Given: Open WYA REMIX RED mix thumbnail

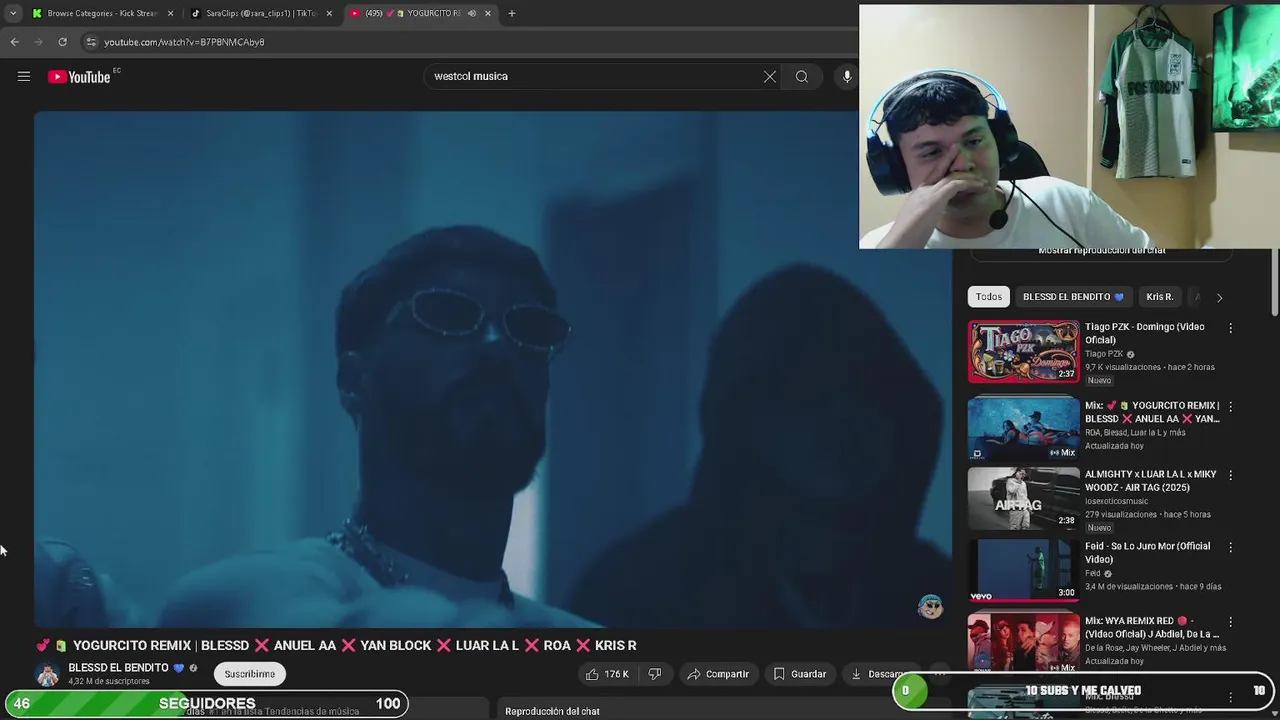Looking at the screenshot, I should [x=1024, y=642].
